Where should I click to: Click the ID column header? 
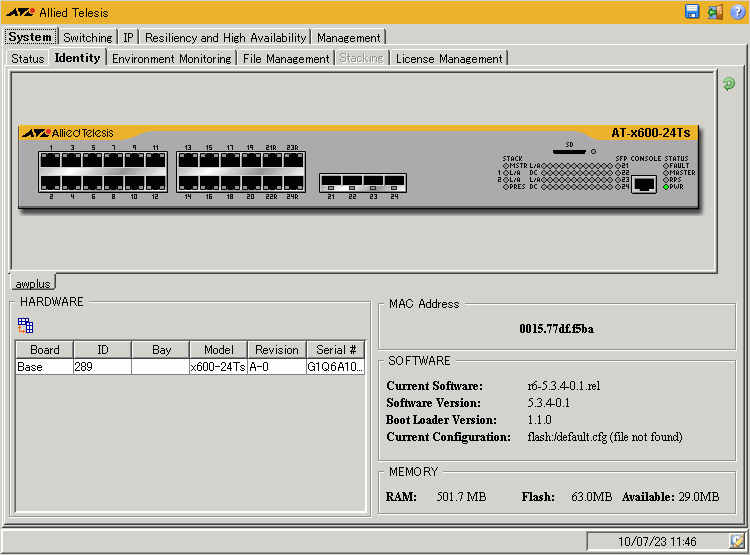click(x=102, y=350)
